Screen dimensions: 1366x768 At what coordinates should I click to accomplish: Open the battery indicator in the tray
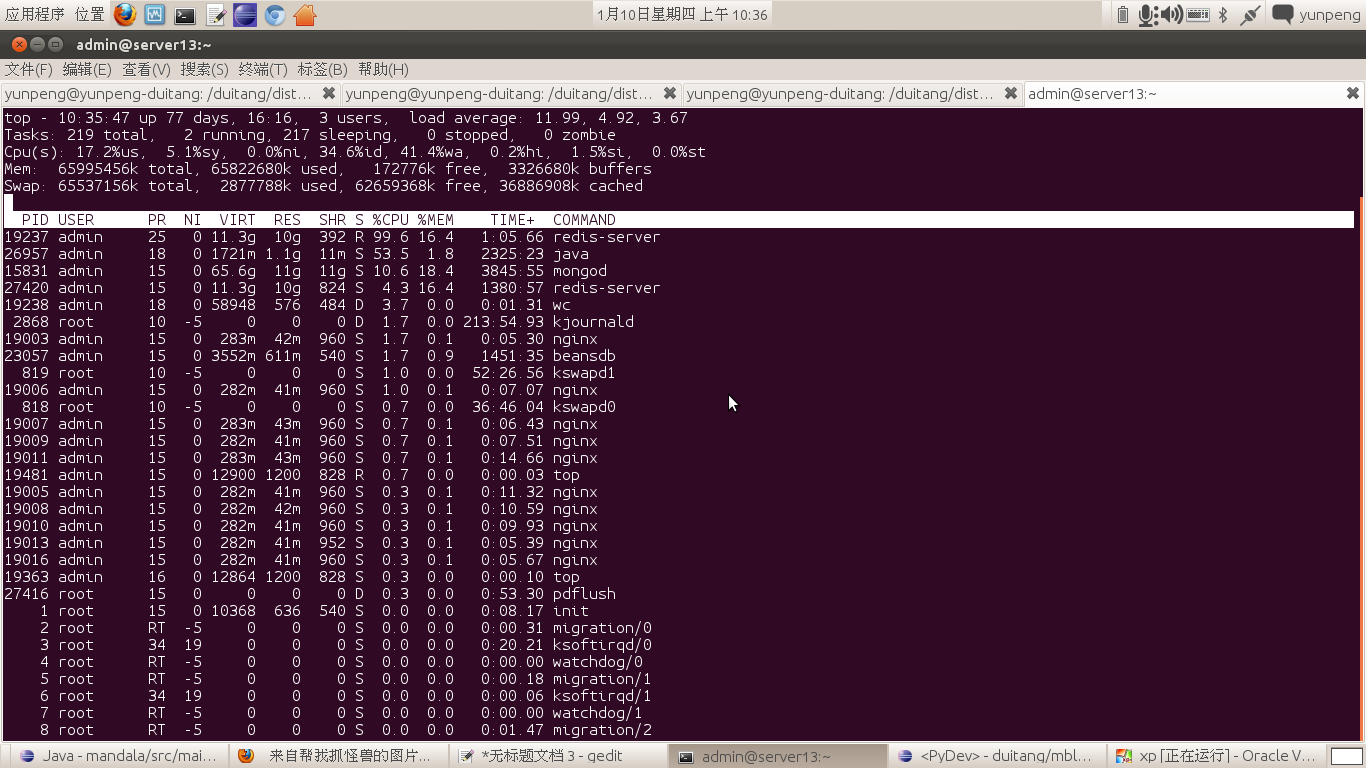(1123, 14)
